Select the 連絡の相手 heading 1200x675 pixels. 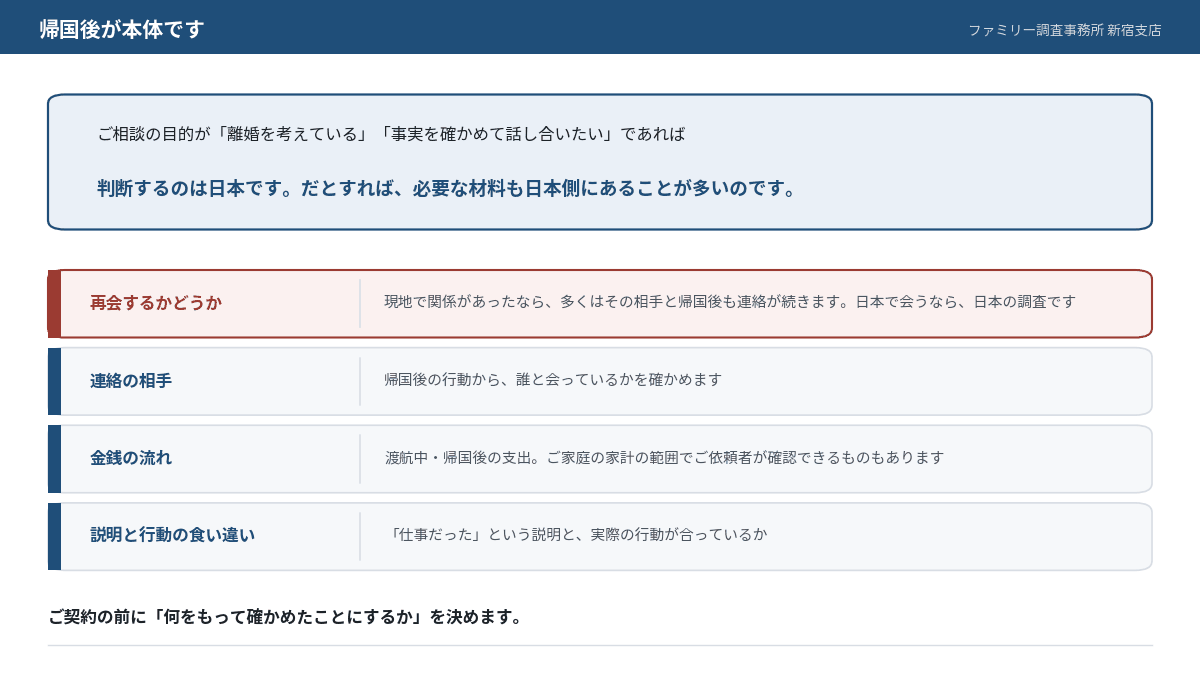[131, 381]
